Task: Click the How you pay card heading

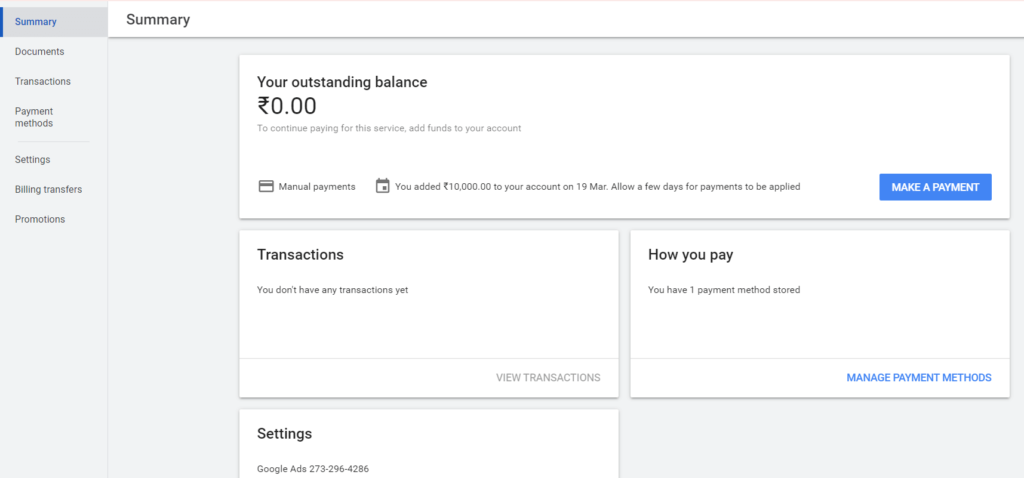Action: 690,255
